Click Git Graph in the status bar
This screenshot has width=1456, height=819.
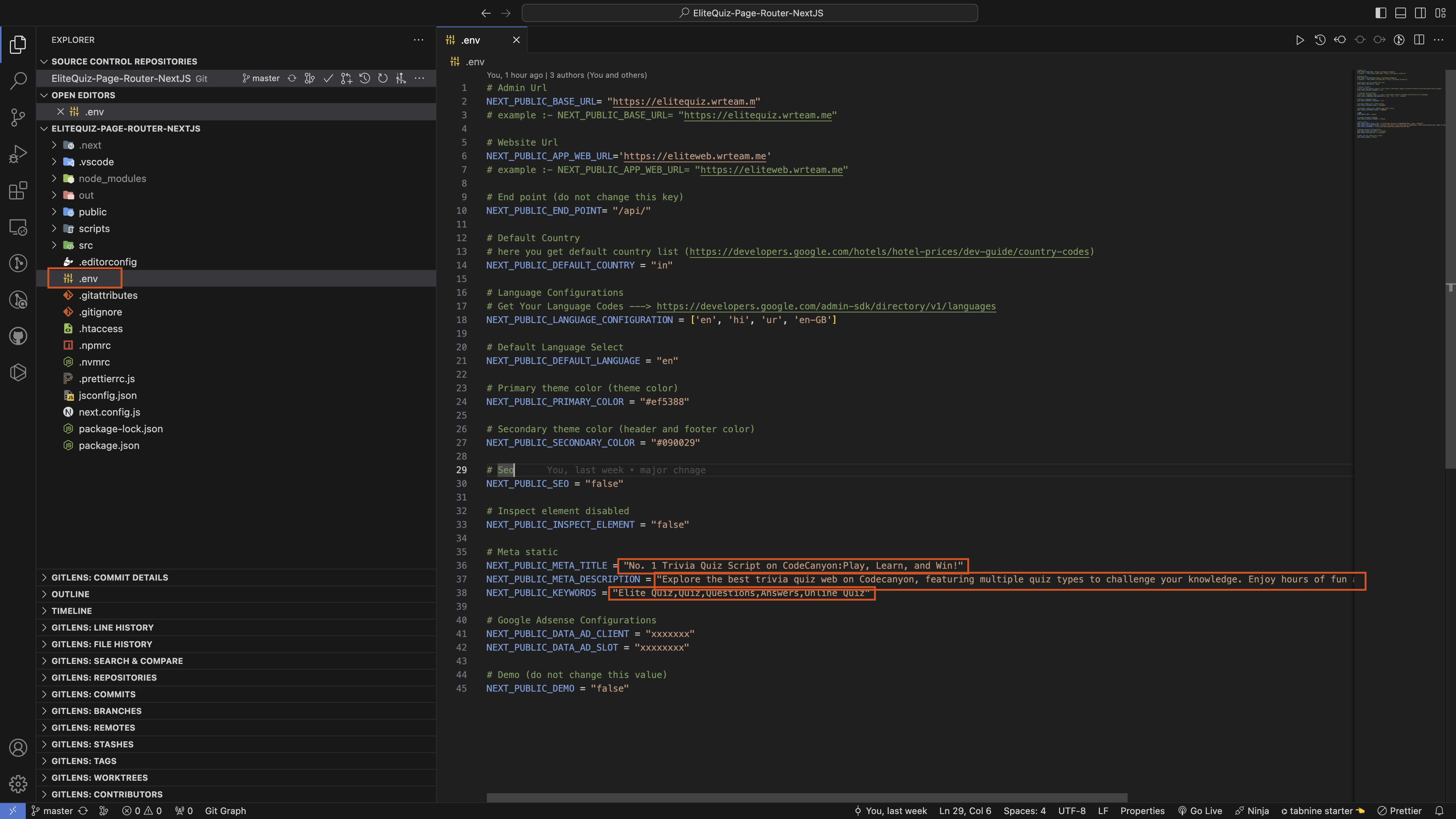pyautogui.click(x=225, y=811)
